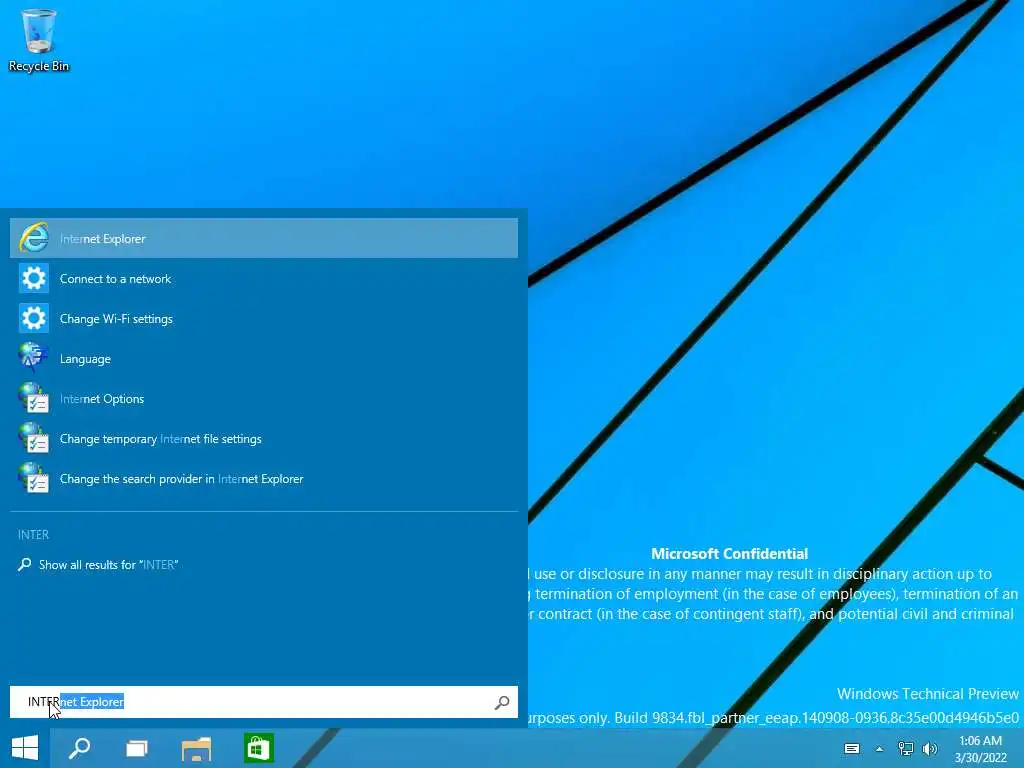Open File Explorer from the taskbar

coord(196,749)
